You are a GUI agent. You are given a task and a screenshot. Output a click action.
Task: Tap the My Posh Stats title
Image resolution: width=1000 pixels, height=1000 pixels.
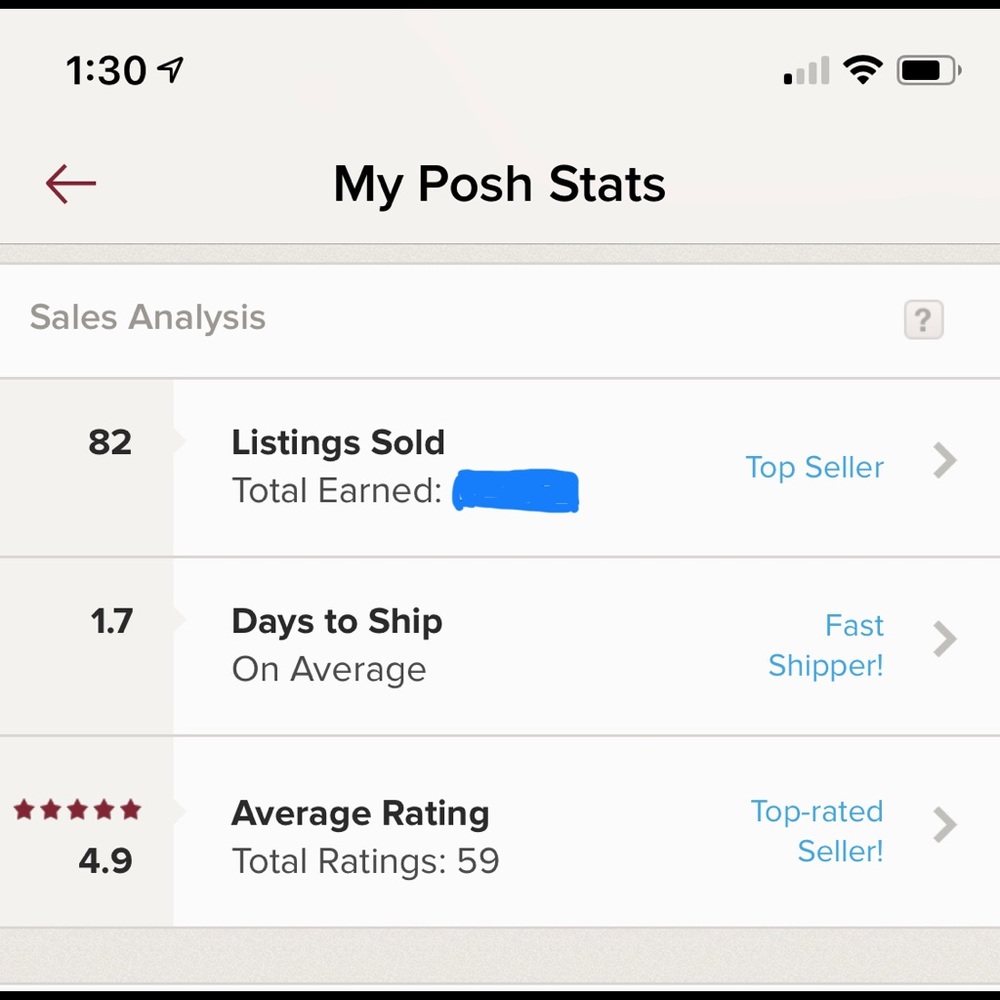[499, 183]
